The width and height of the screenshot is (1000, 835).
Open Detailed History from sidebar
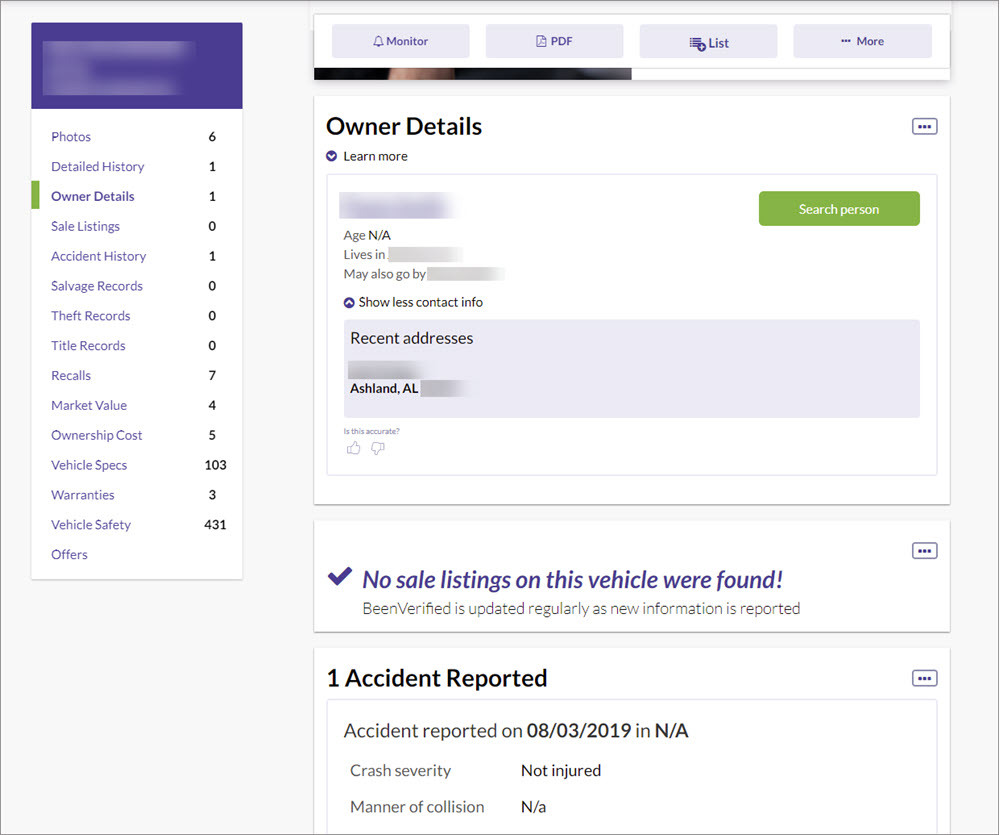tap(97, 167)
